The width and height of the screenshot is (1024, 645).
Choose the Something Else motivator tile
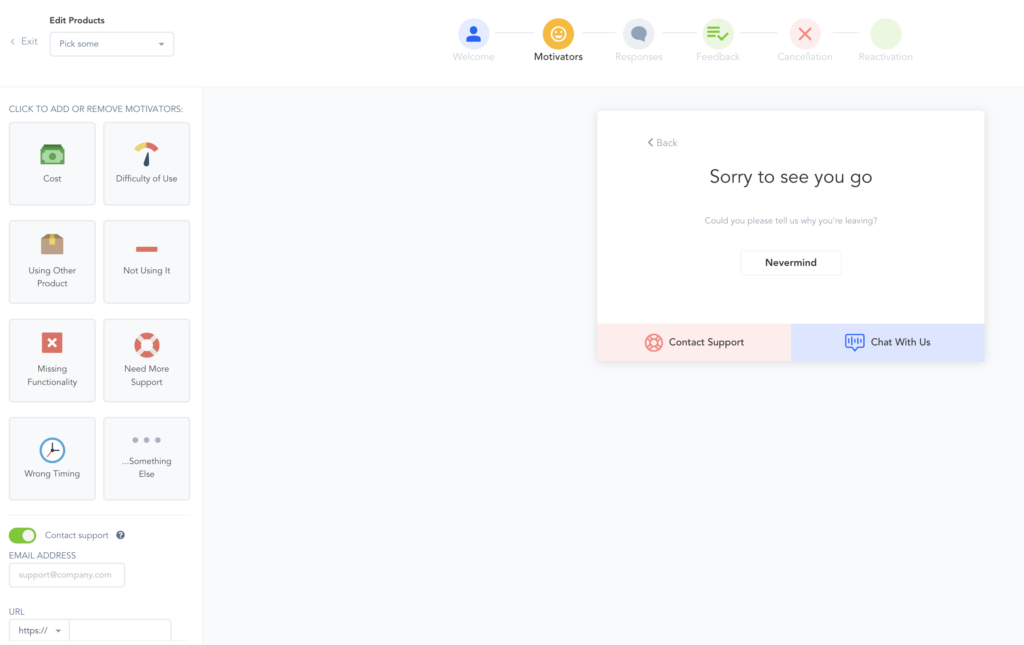[146, 458]
